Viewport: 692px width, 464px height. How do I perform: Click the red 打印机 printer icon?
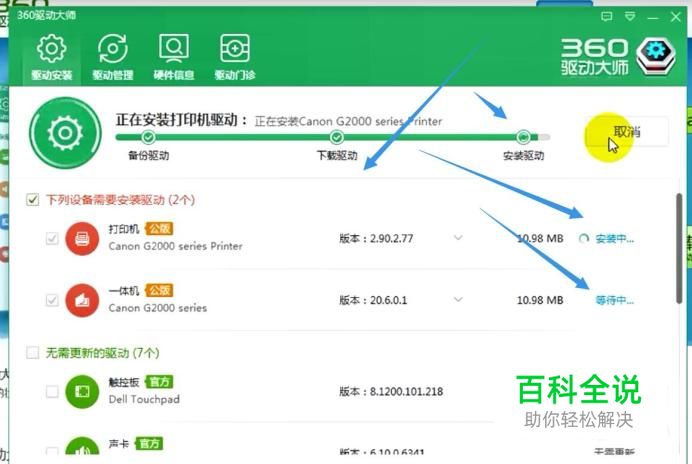(82, 239)
